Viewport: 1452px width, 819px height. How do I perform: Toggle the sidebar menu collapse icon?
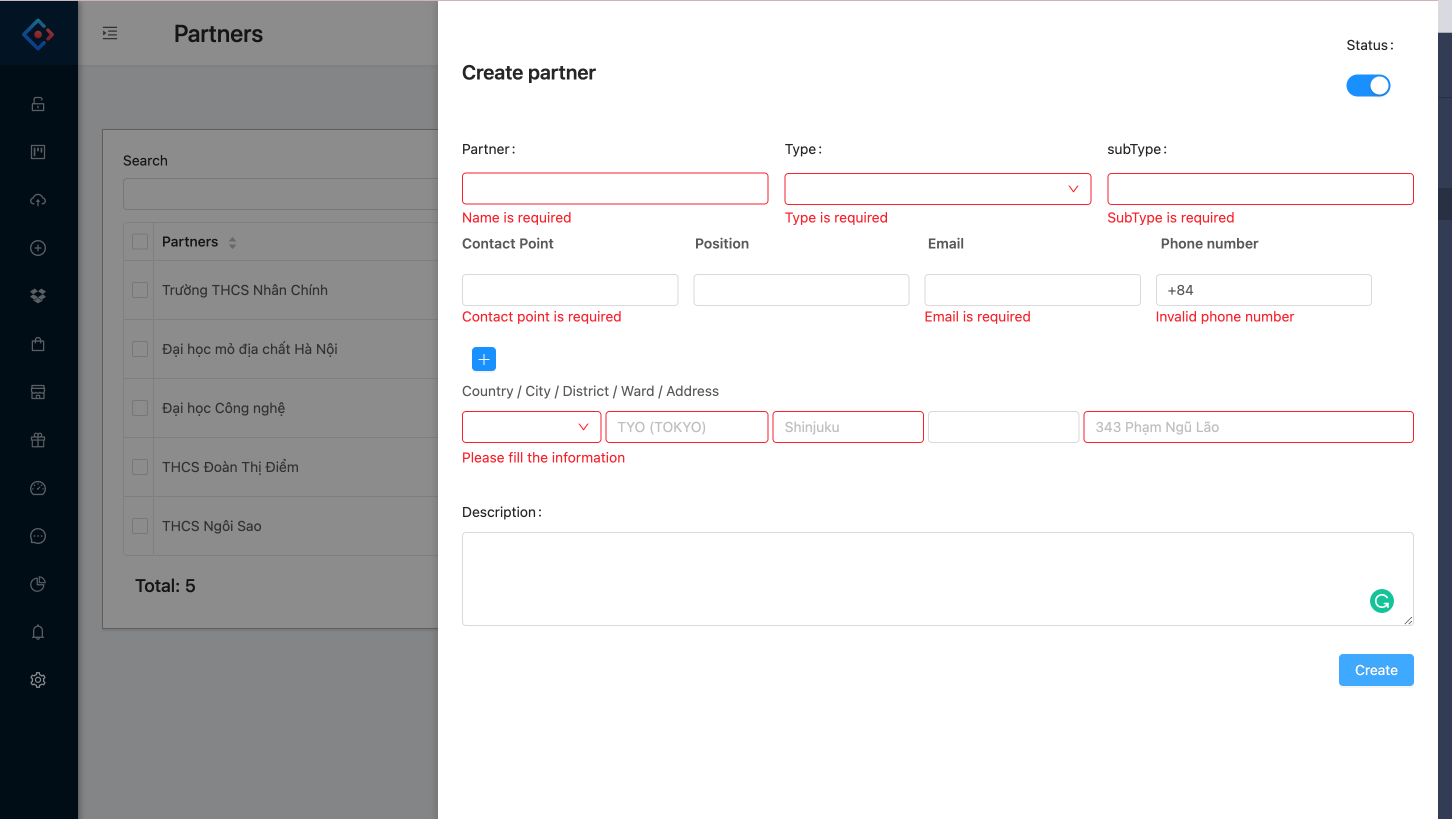coord(110,34)
